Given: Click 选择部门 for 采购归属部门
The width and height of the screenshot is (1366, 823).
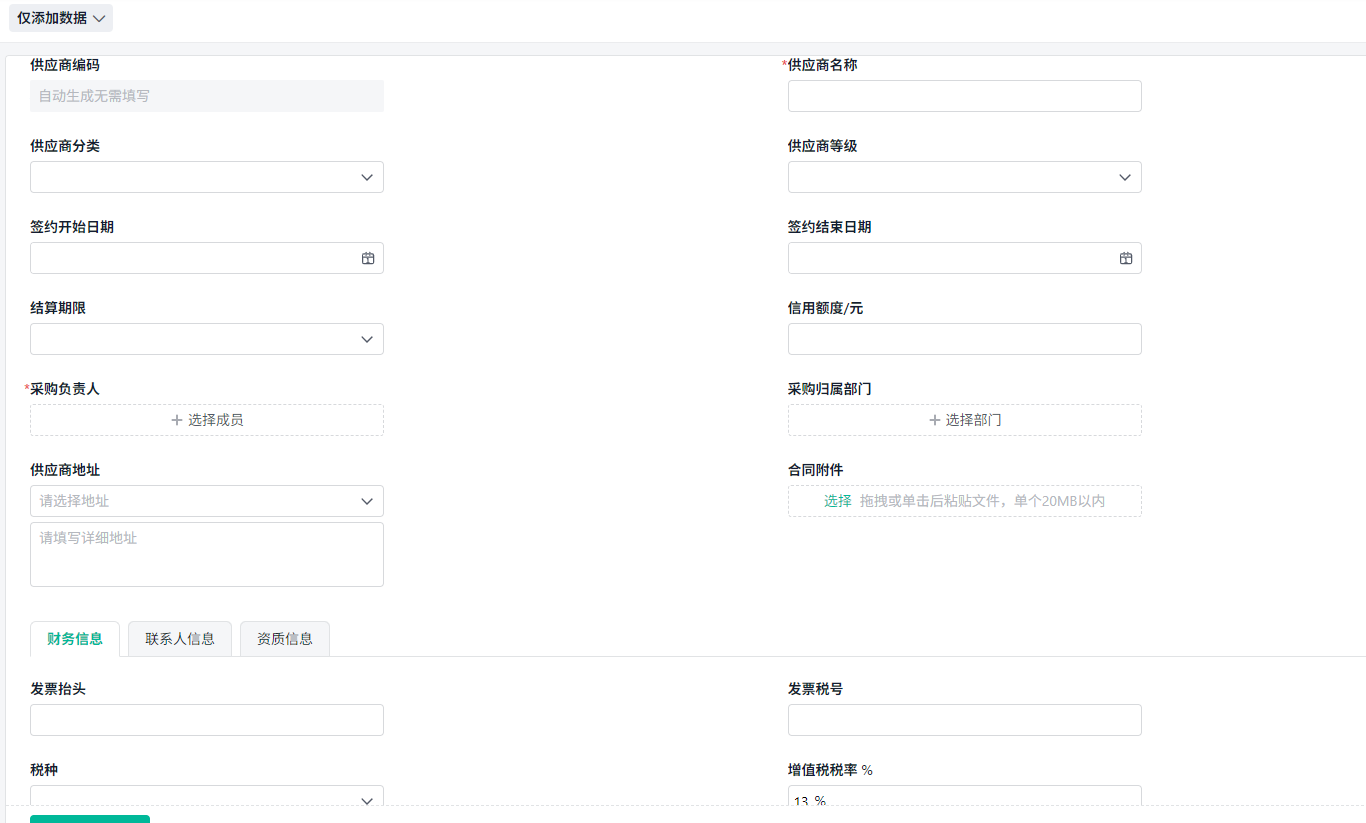Looking at the screenshot, I should (x=964, y=420).
